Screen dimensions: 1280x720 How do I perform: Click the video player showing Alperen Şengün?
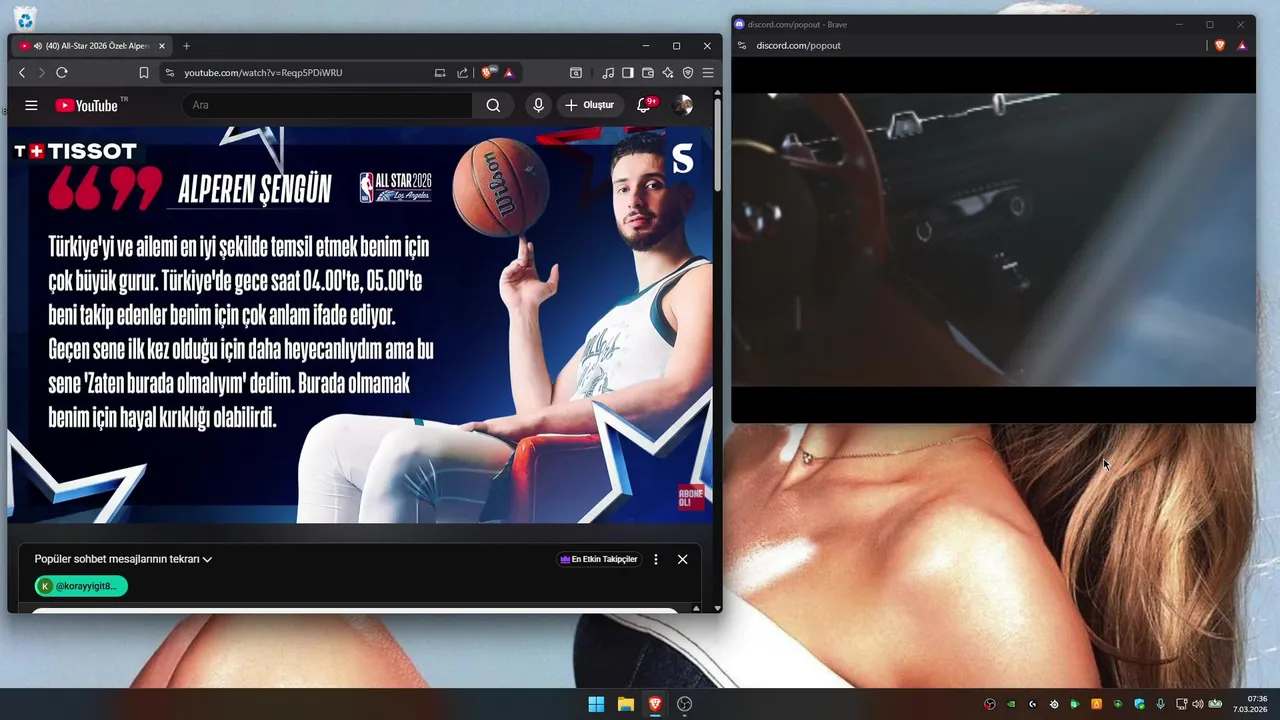(360, 324)
